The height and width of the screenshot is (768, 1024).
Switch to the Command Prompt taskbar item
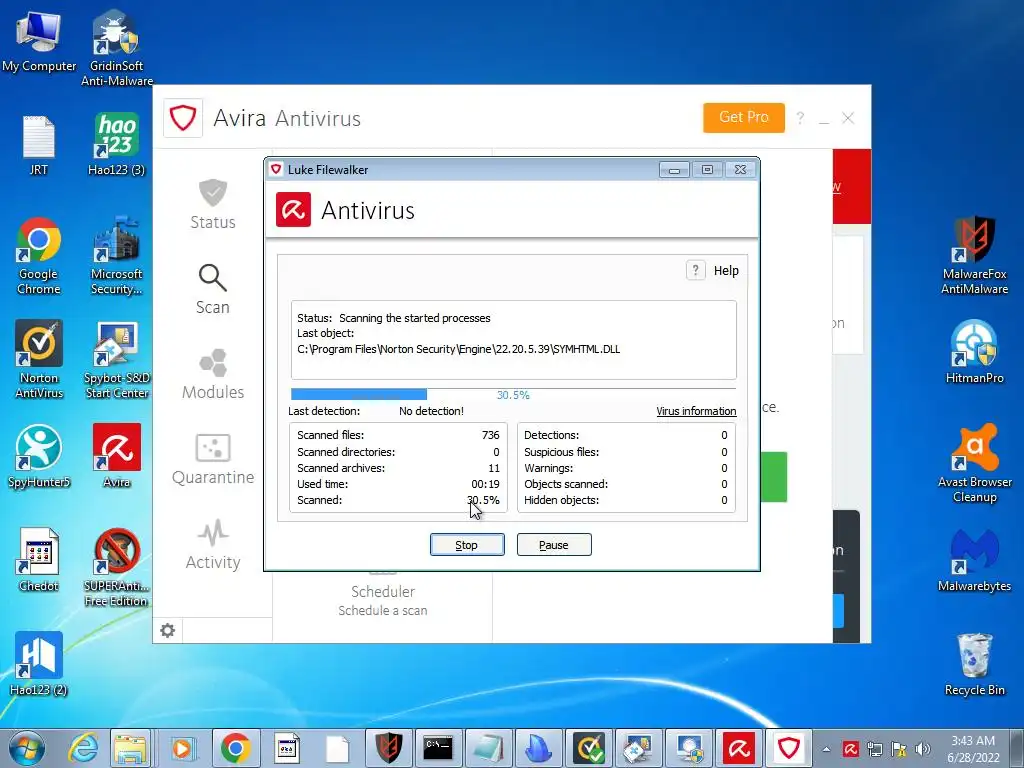438,748
